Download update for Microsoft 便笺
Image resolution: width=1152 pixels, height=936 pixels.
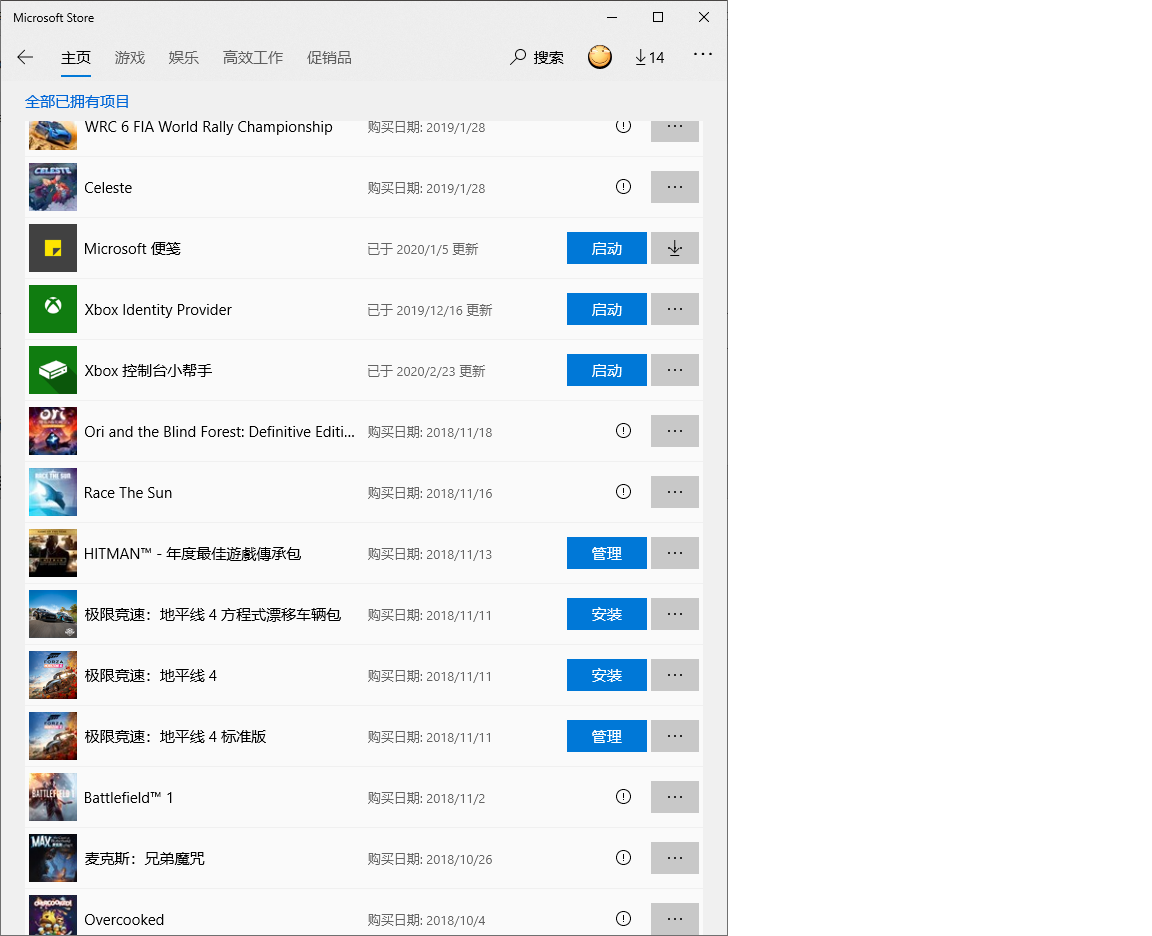click(x=674, y=248)
